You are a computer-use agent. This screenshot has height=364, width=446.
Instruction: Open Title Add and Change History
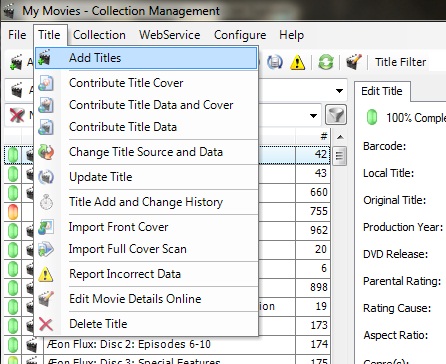point(146,202)
